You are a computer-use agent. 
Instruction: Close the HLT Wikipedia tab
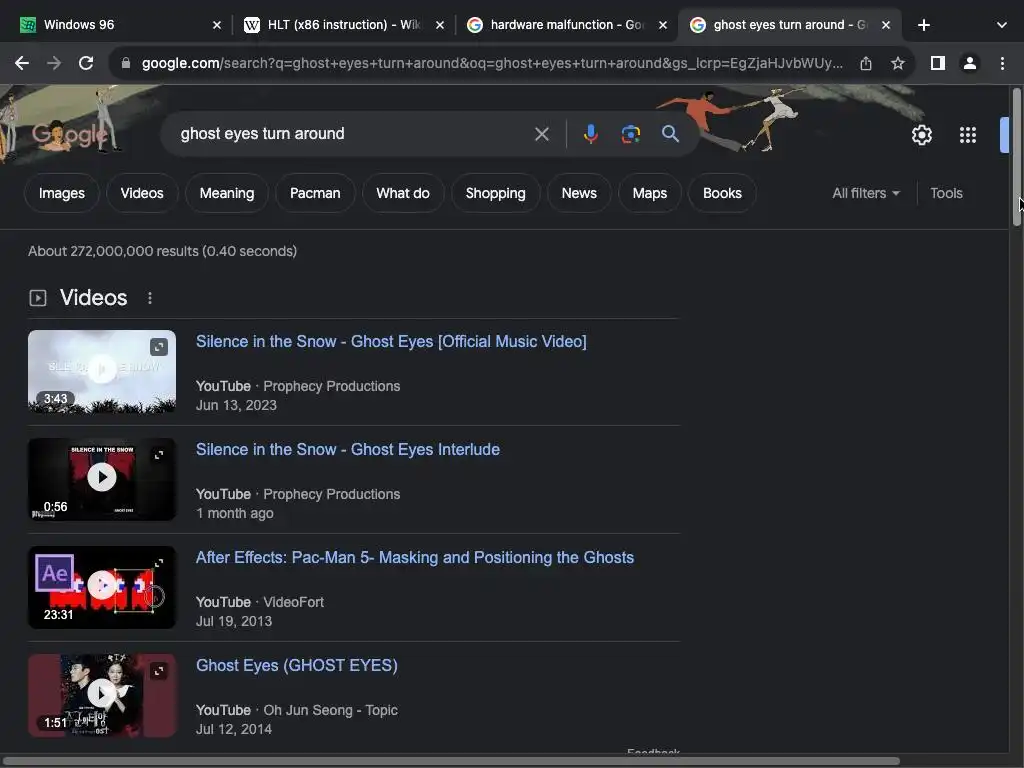point(440,25)
